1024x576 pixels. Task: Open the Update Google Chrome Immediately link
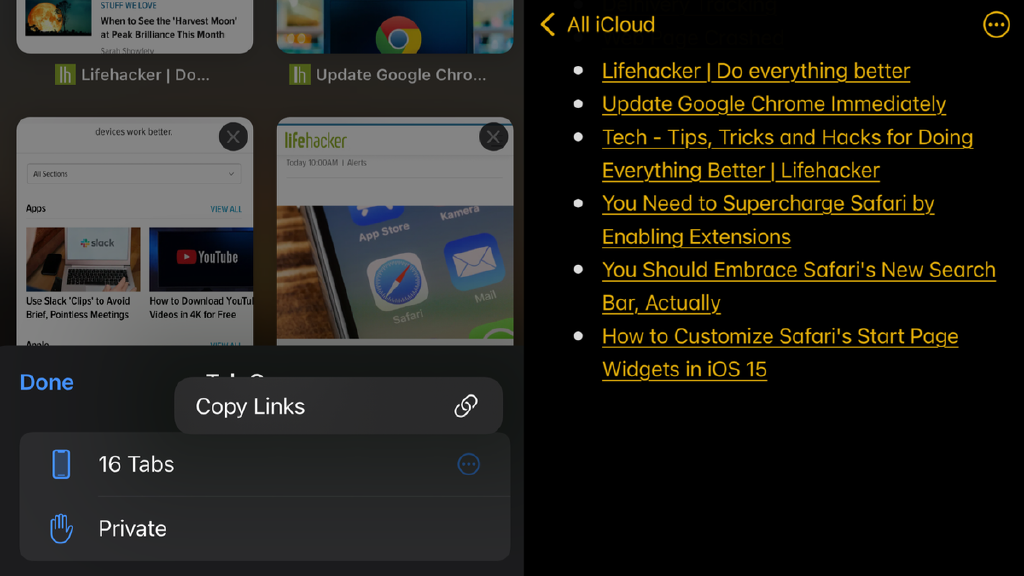click(774, 104)
